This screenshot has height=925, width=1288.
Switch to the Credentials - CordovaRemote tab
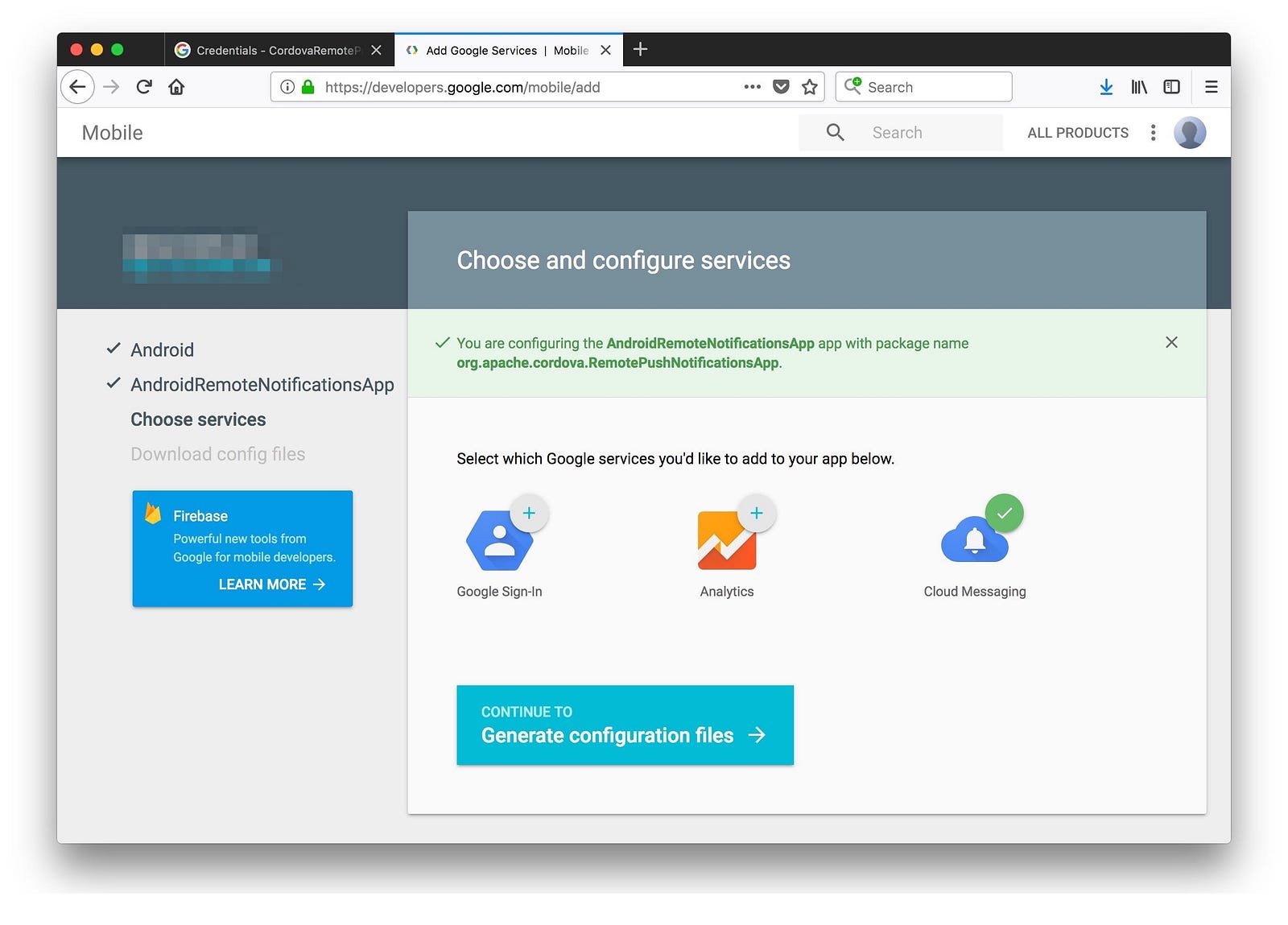279,50
